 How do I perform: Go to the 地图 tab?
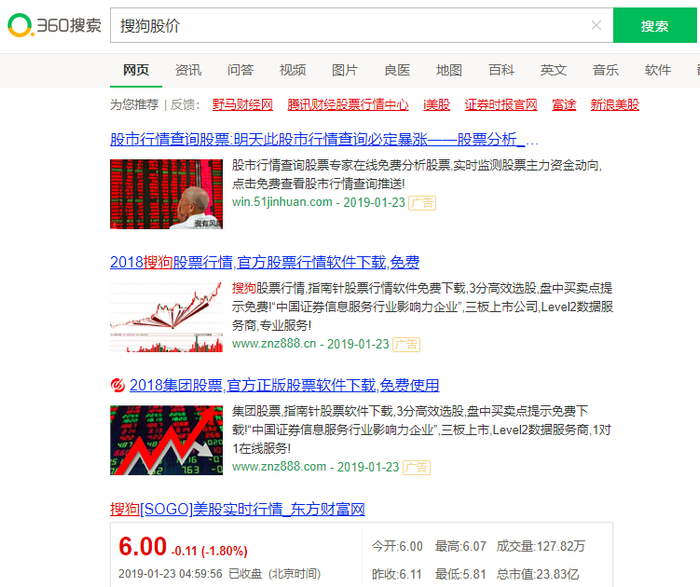[449, 70]
